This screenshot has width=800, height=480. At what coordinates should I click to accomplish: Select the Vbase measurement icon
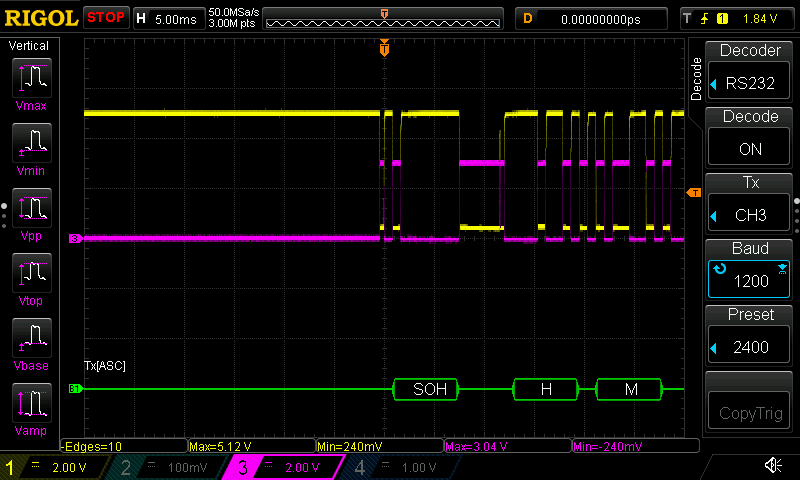(x=31, y=343)
